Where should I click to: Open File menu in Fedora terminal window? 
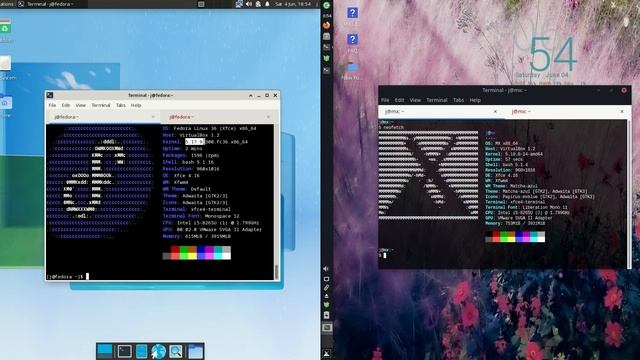point(52,105)
